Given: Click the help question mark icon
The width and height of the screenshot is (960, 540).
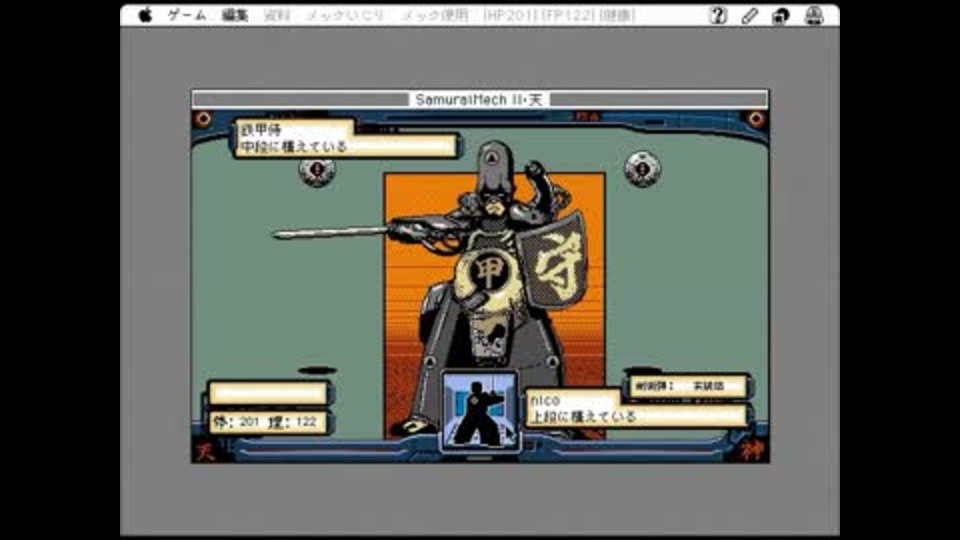Looking at the screenshot, I should coord(718,15).
